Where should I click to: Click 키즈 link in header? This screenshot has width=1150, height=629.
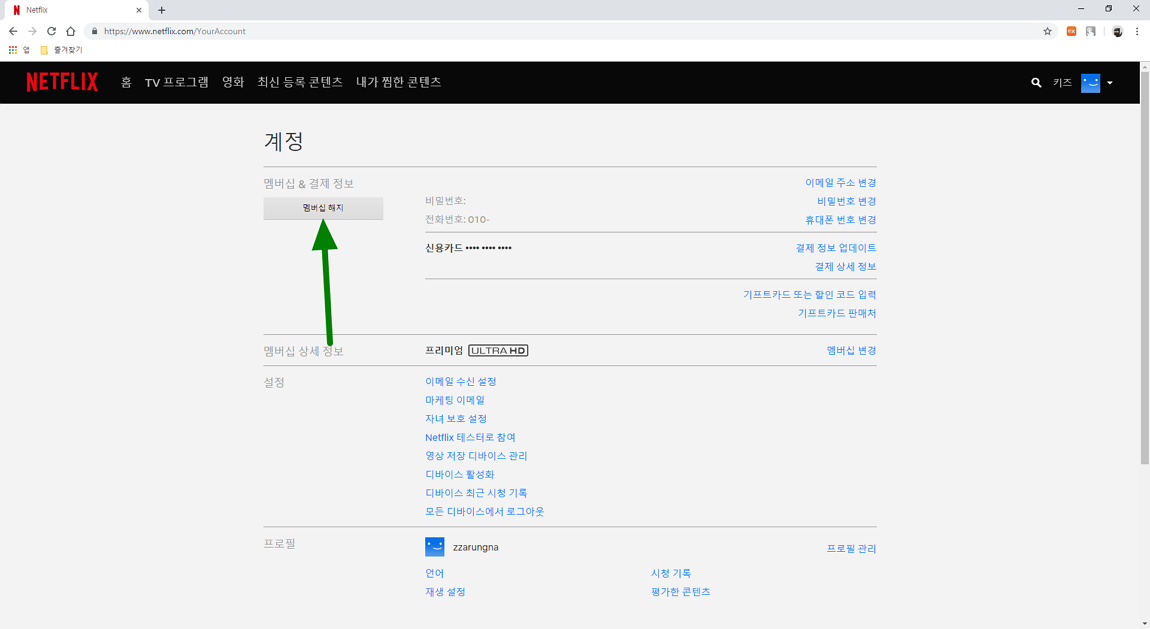(1062, 83)
